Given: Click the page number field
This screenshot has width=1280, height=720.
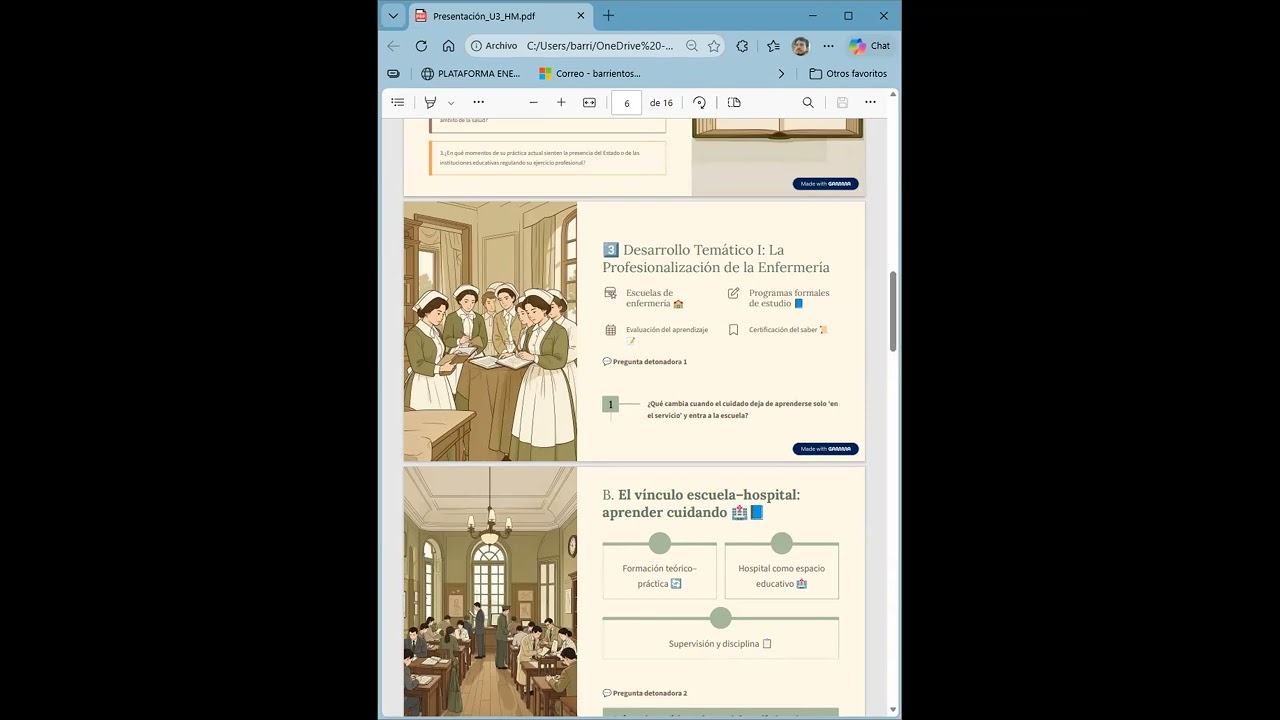Looking at the screenshot, I should pyautogui.click(x=627, y=103).
